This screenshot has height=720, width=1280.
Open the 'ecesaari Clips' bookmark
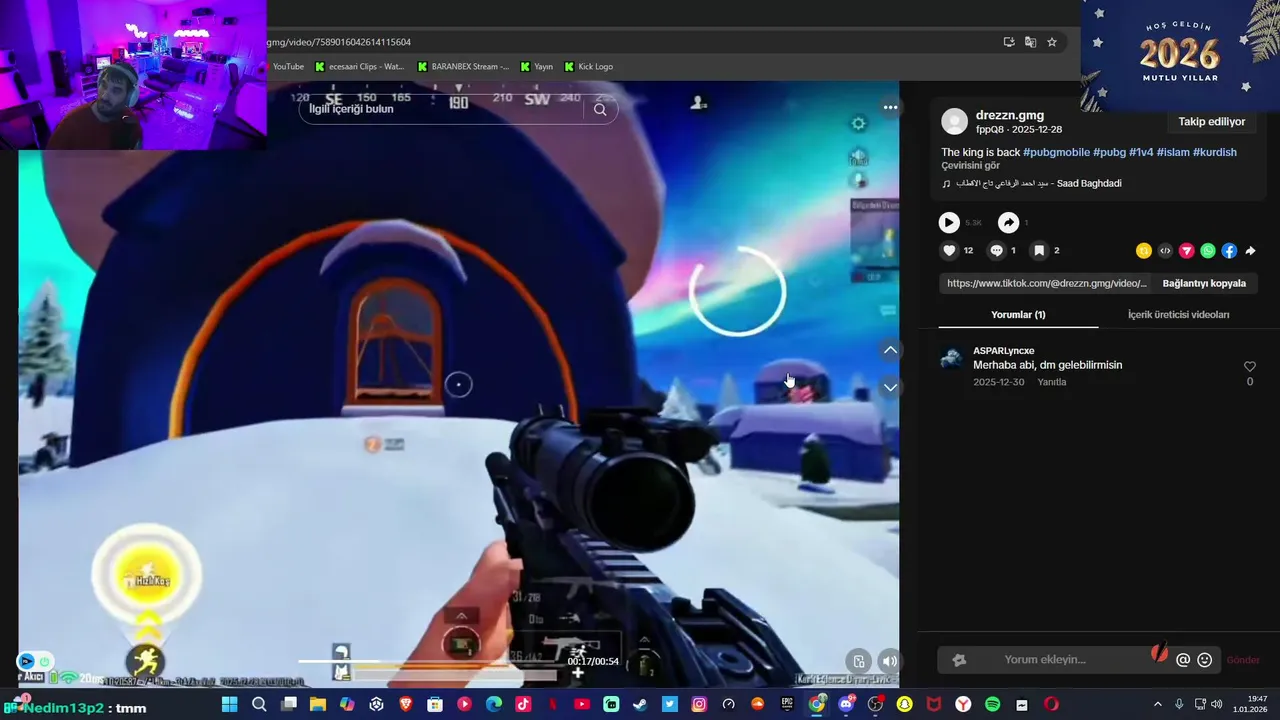click(359, 67)
